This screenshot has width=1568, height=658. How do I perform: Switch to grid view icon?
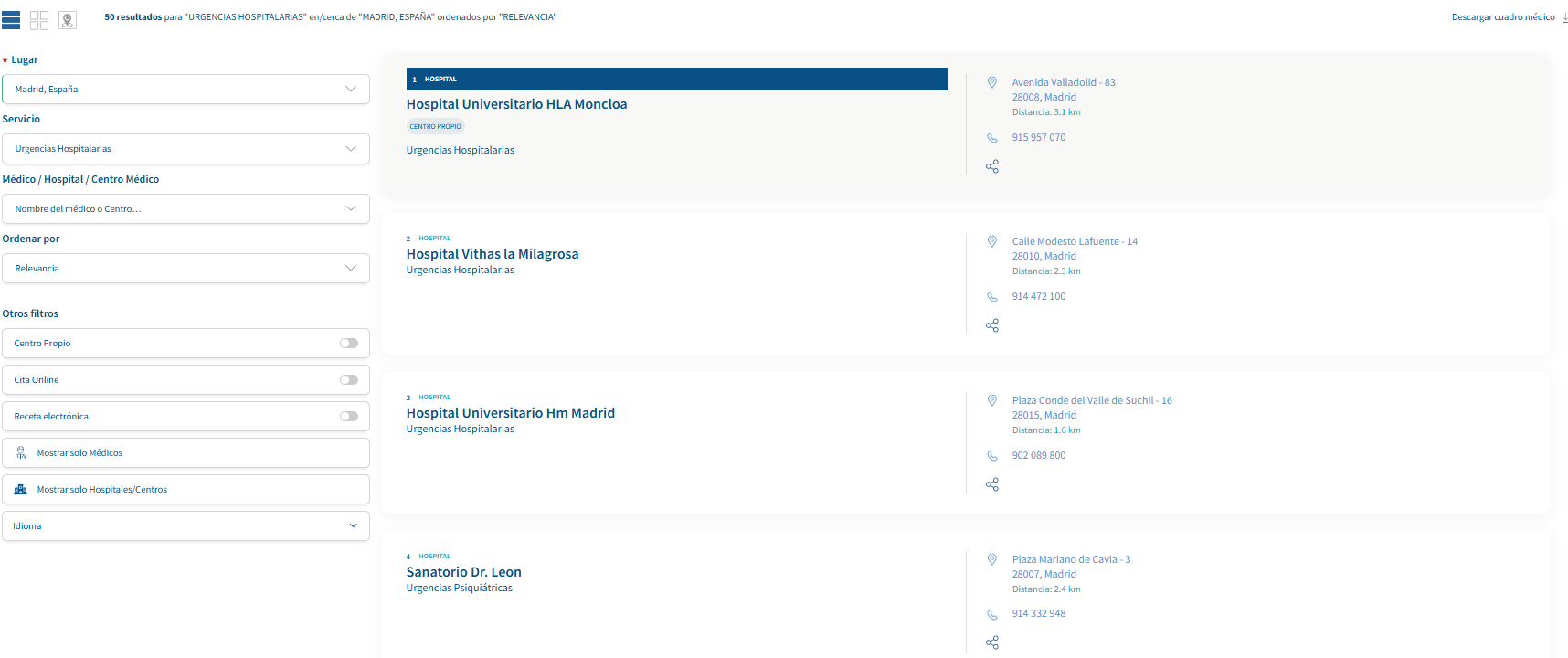[x=39, y=20]
